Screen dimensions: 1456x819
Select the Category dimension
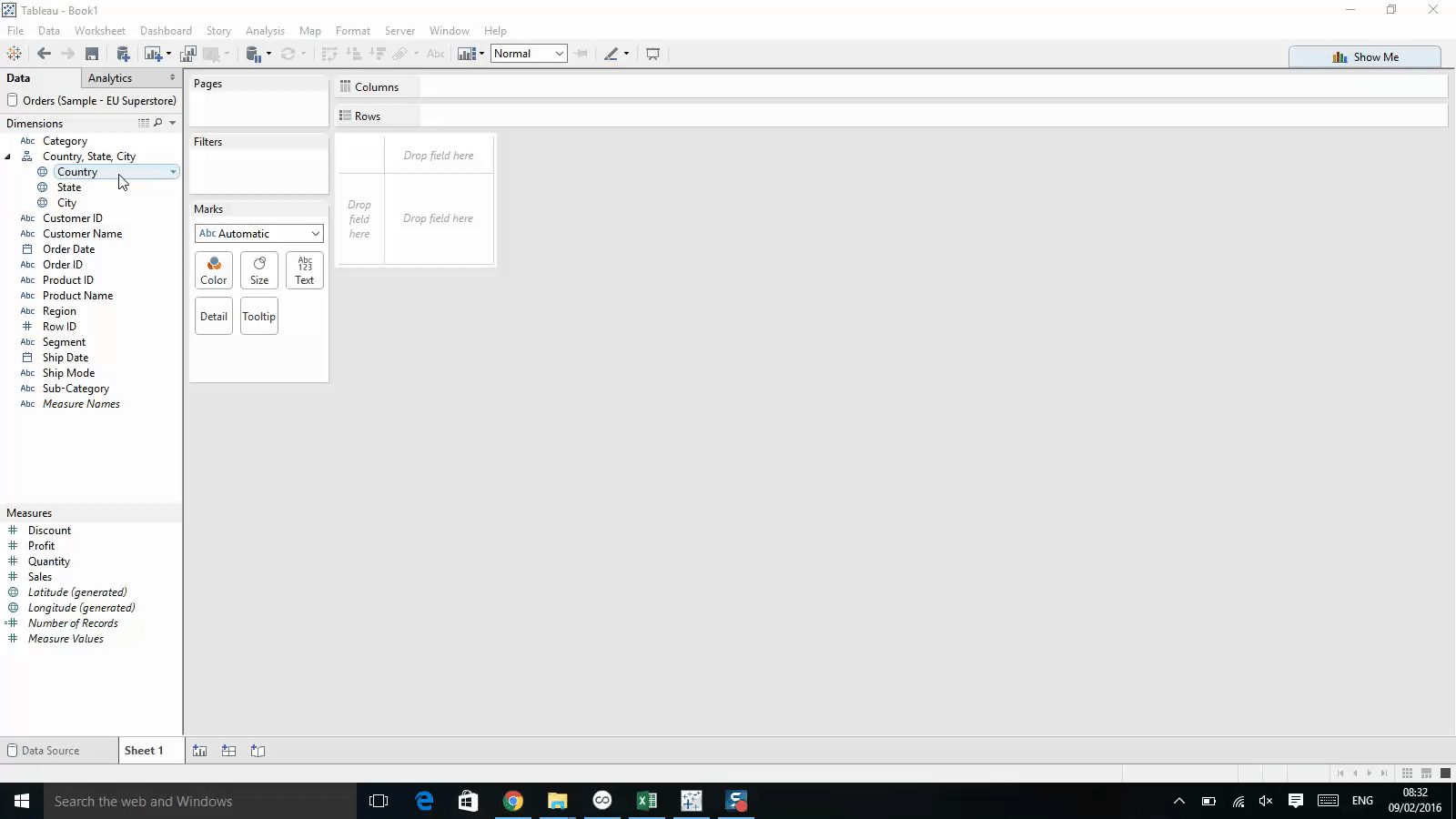point(65,141)
